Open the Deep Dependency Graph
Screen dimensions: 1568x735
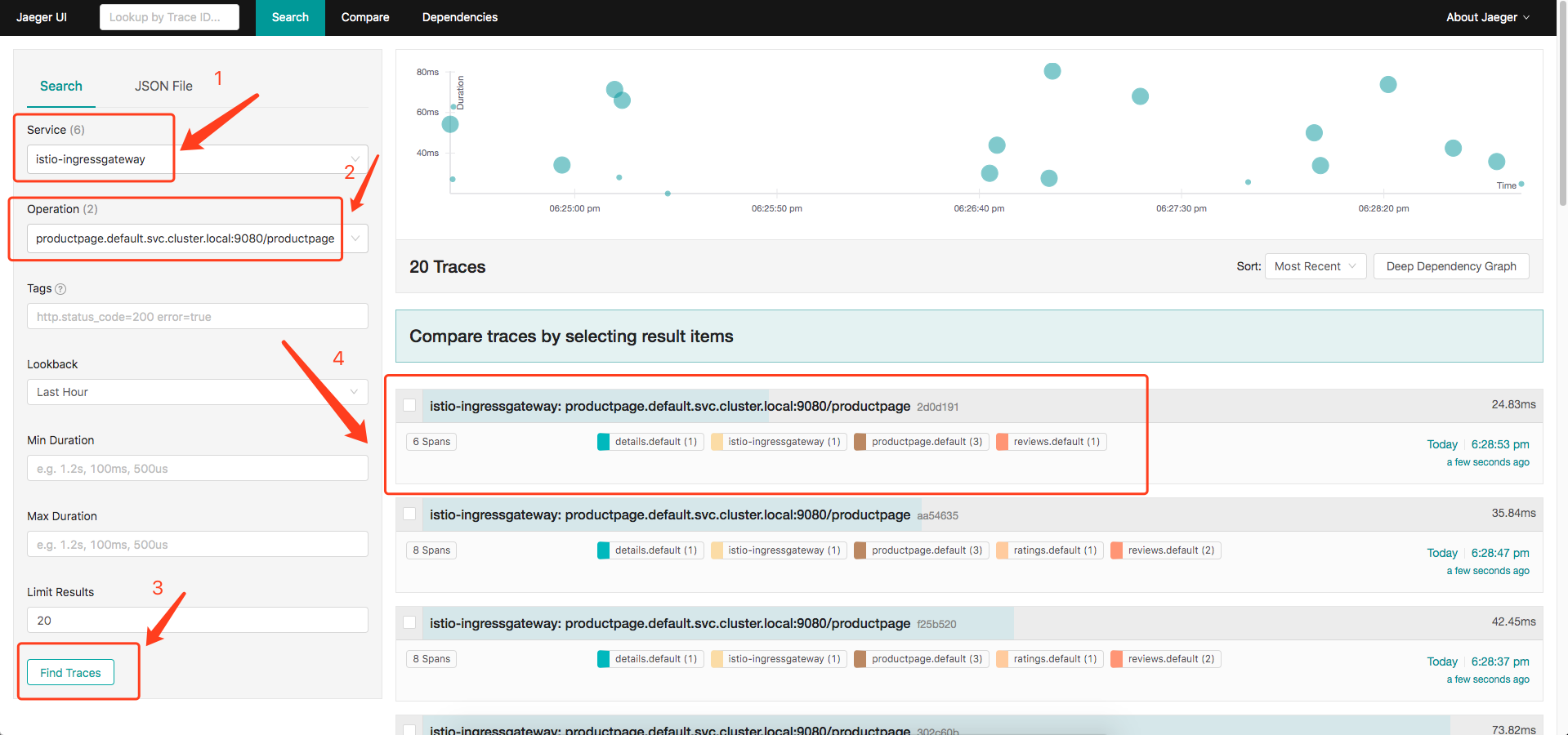(x=1450, y=266)
